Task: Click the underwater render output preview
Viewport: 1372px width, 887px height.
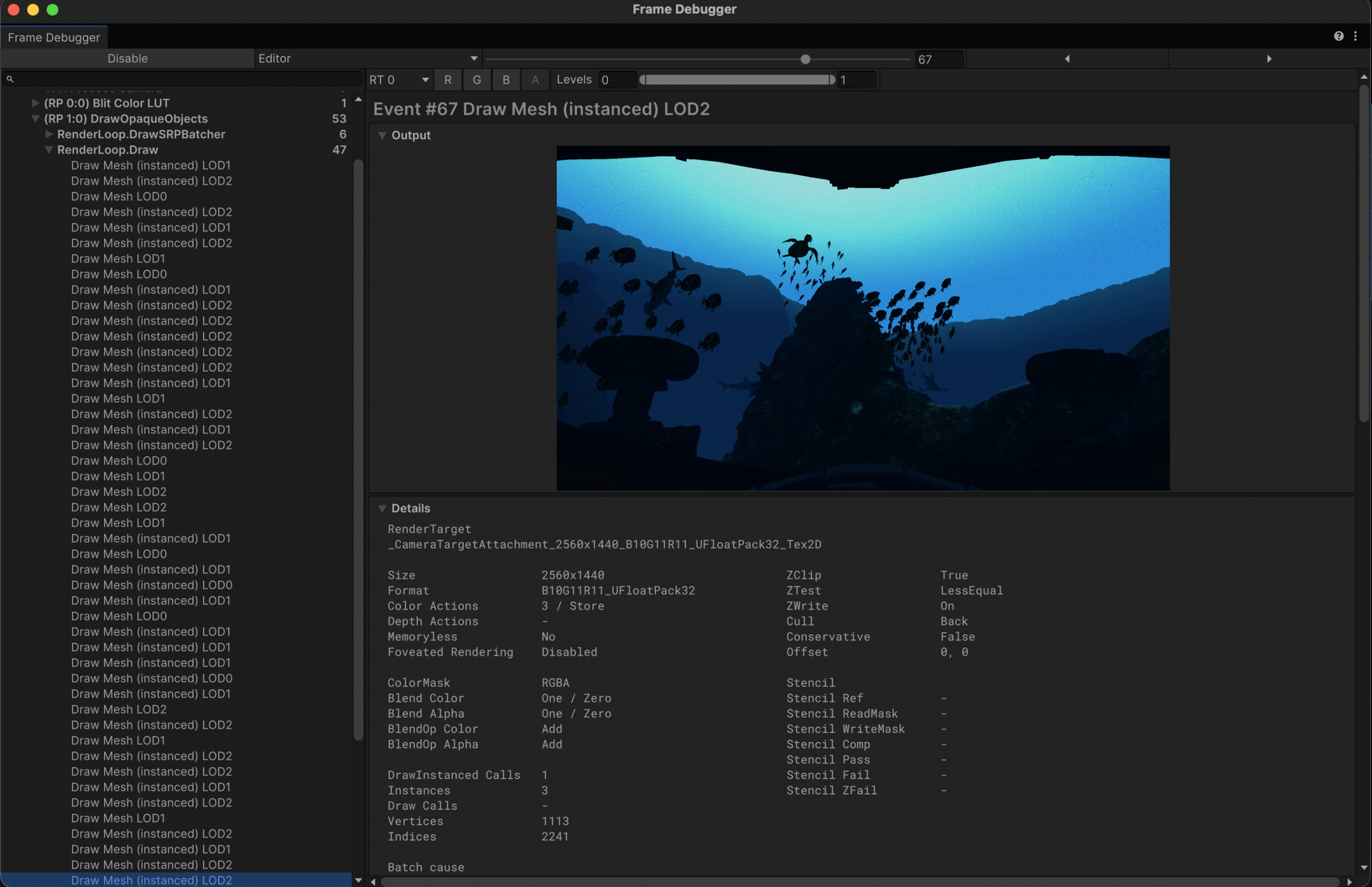Action: [x=863, y=318]
